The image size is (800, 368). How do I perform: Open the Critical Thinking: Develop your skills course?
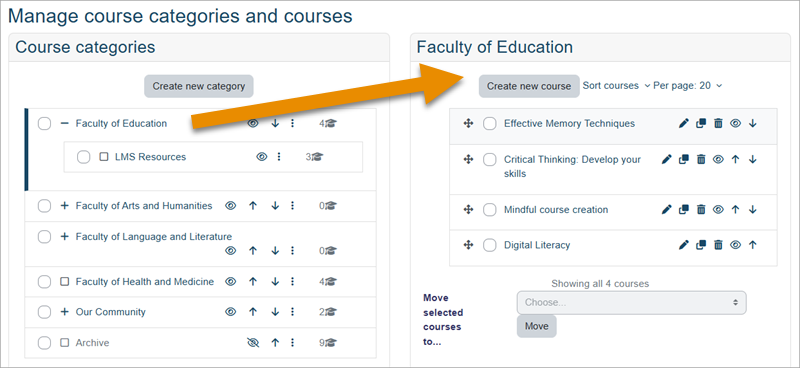click(572, 166)
